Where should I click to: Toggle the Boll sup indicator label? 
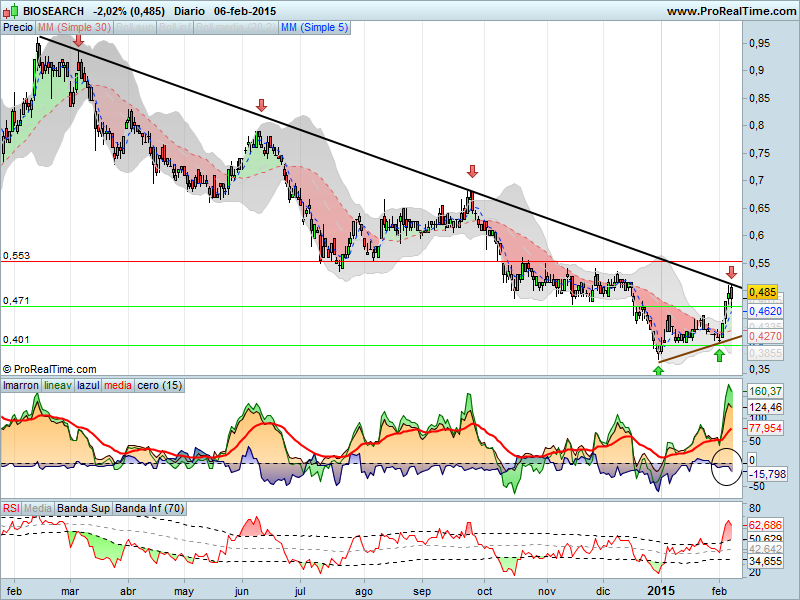[135, 28]
